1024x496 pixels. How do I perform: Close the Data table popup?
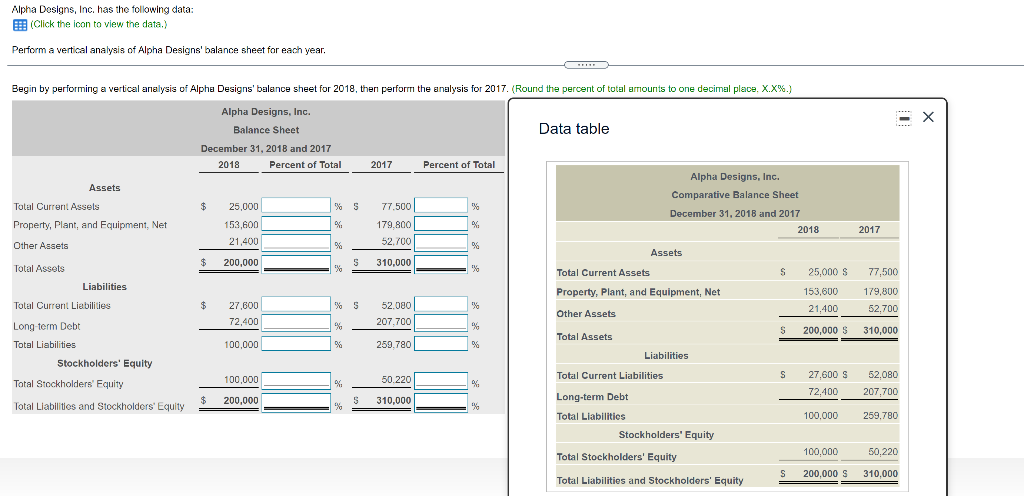(929, 117)
